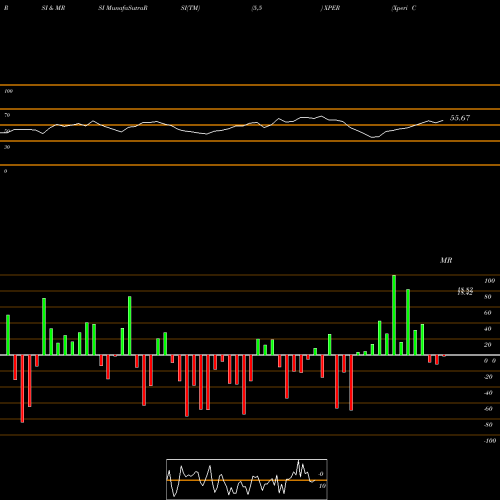Select the ')XPER' ticker label

tap(330, 8)
